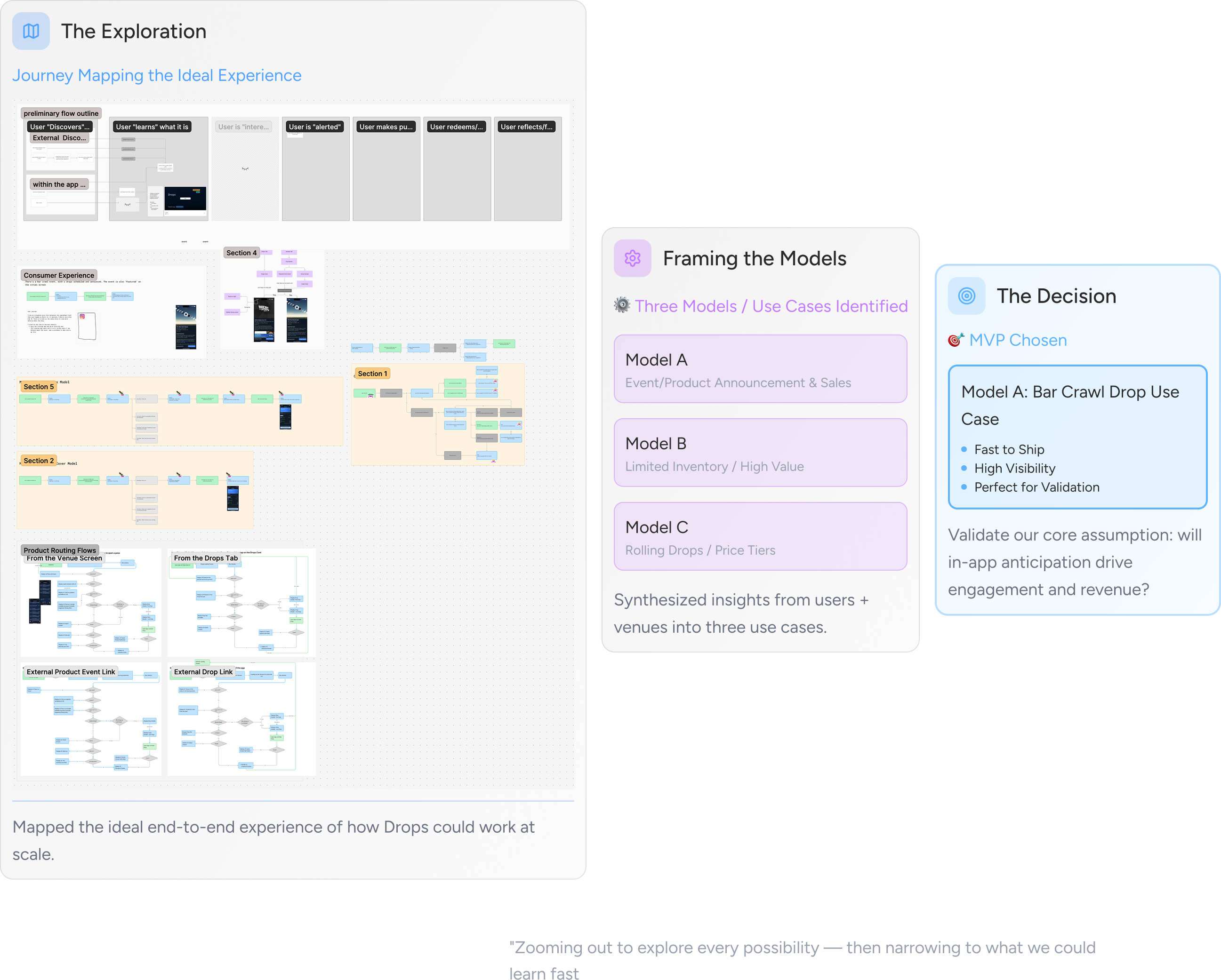Click the MVP Chosen heading text
This screenshot has width=1221, height=980.
(1018, 340)
